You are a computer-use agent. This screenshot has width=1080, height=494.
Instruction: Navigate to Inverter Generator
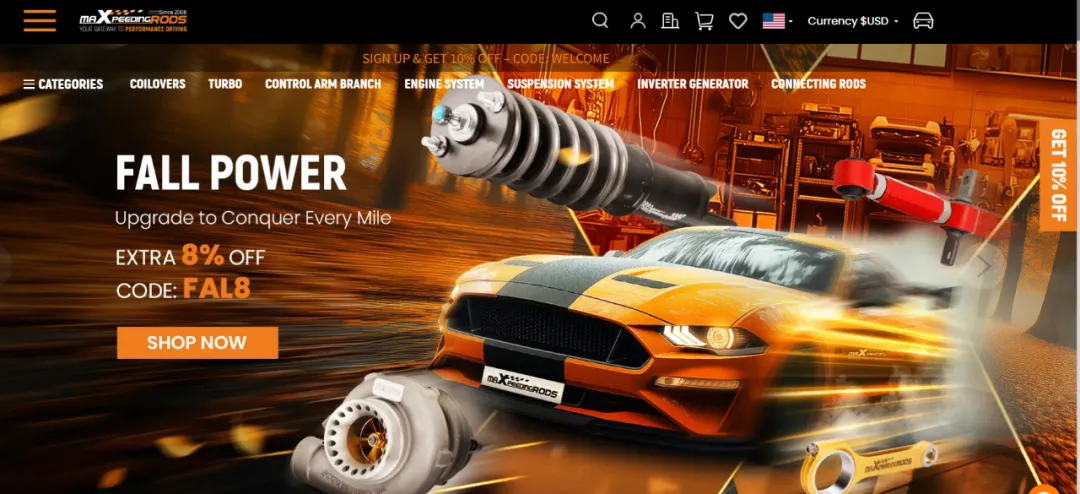pos(692,84)
